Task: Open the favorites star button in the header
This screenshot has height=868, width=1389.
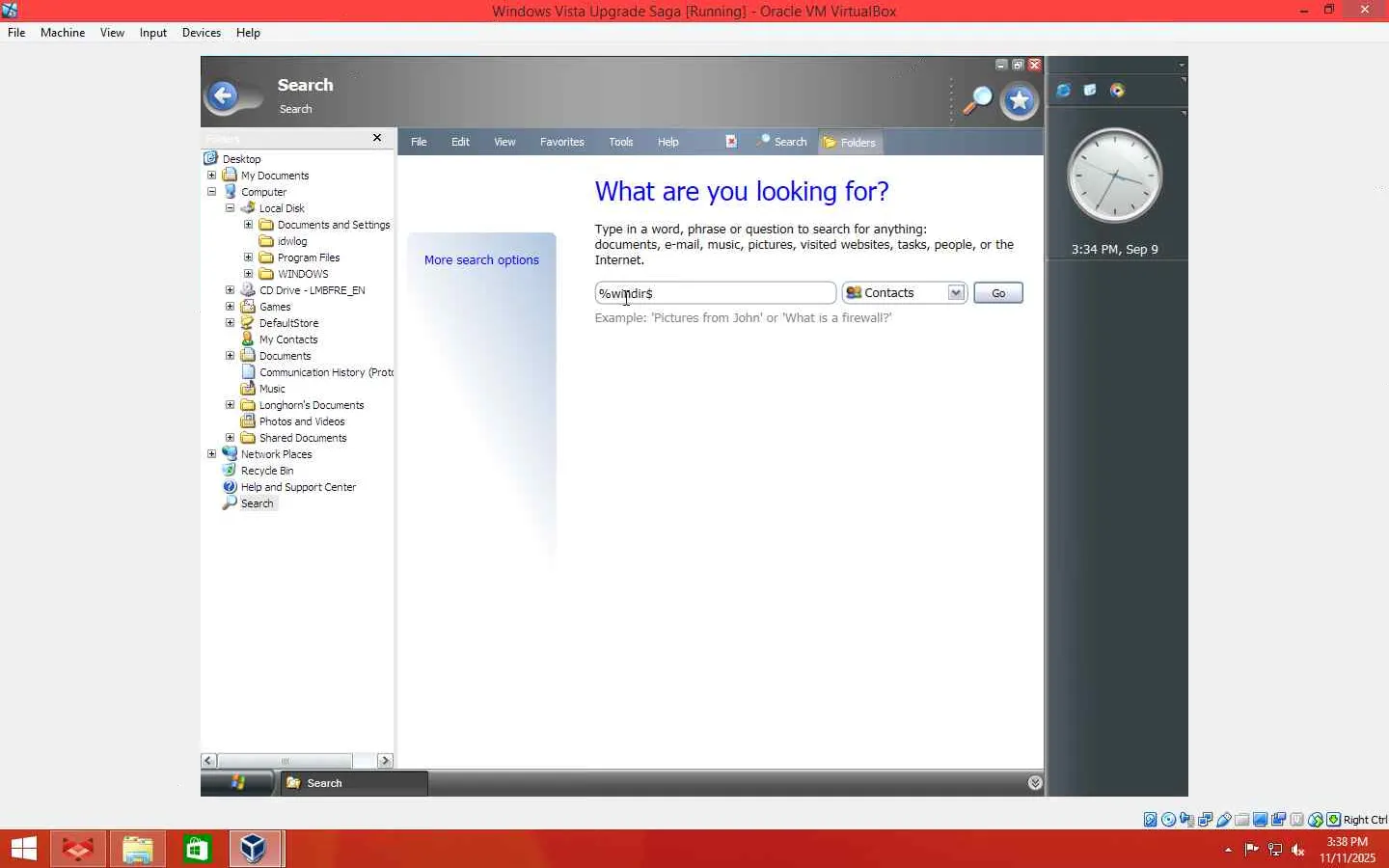Action: (1019, 100)
